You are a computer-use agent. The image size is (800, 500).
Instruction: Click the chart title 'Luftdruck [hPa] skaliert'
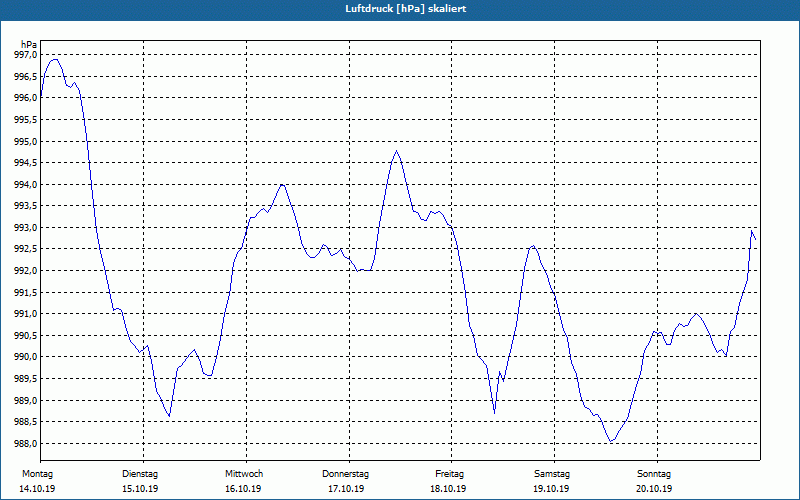pos(406,9)
